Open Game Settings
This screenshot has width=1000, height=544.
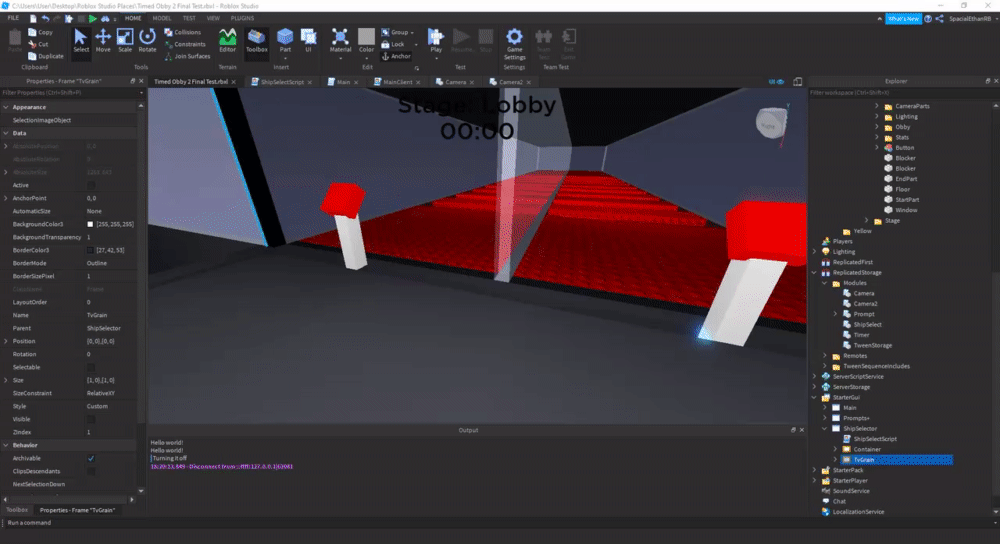[x=515, y=43]
